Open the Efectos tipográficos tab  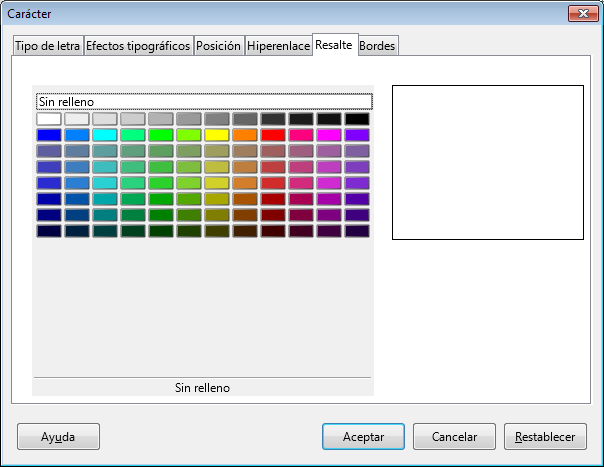(x=138, y=47)
